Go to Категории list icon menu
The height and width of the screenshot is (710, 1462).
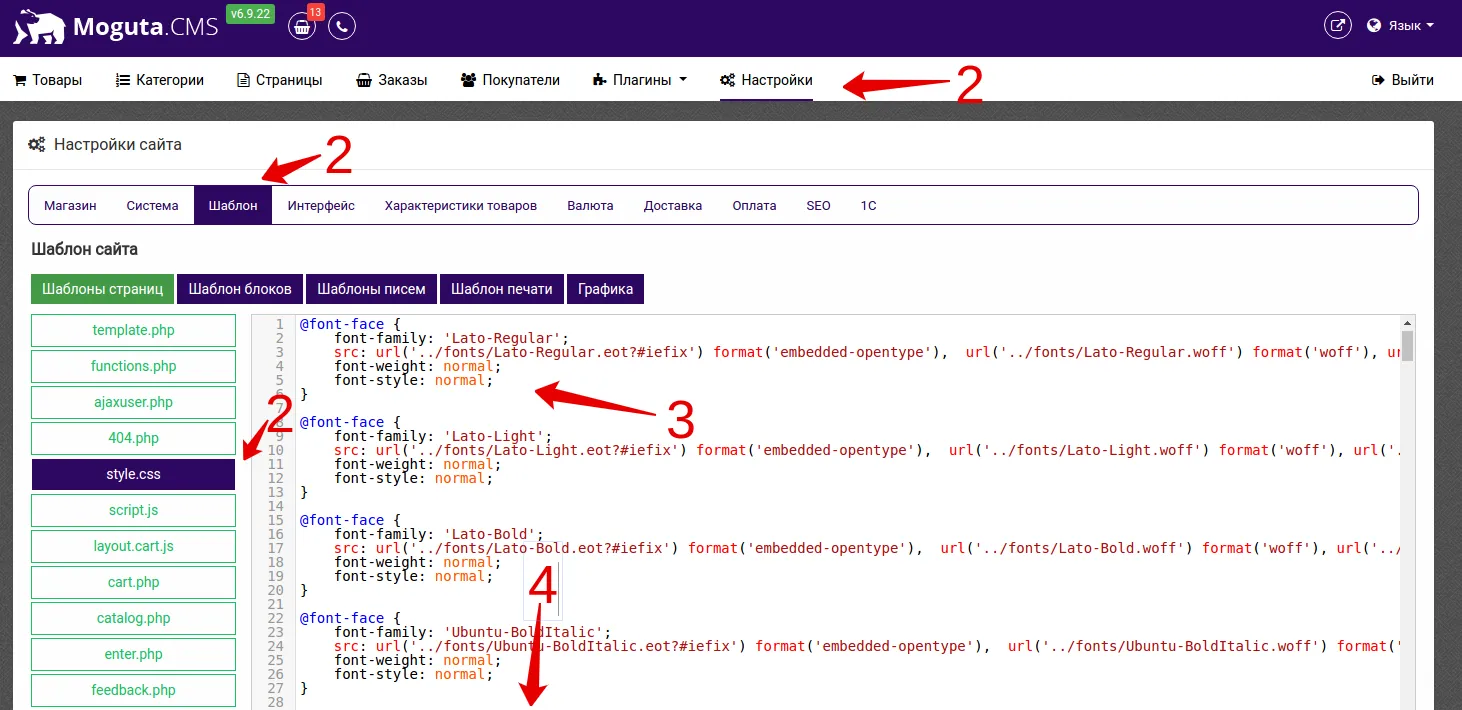coord(160,80)
